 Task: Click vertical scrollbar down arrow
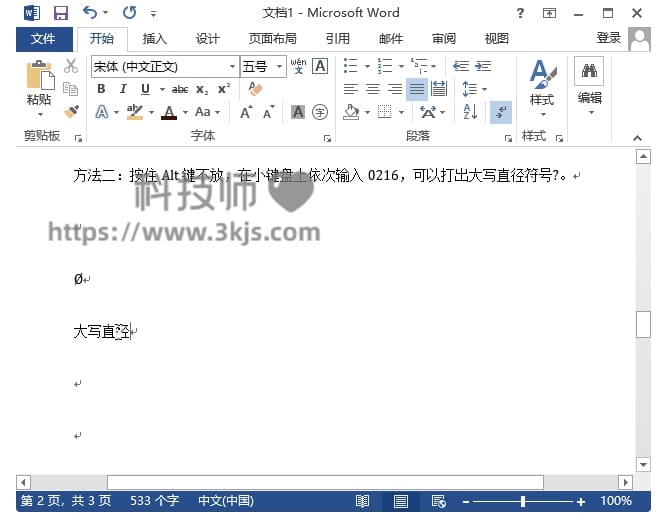[643, 464]
